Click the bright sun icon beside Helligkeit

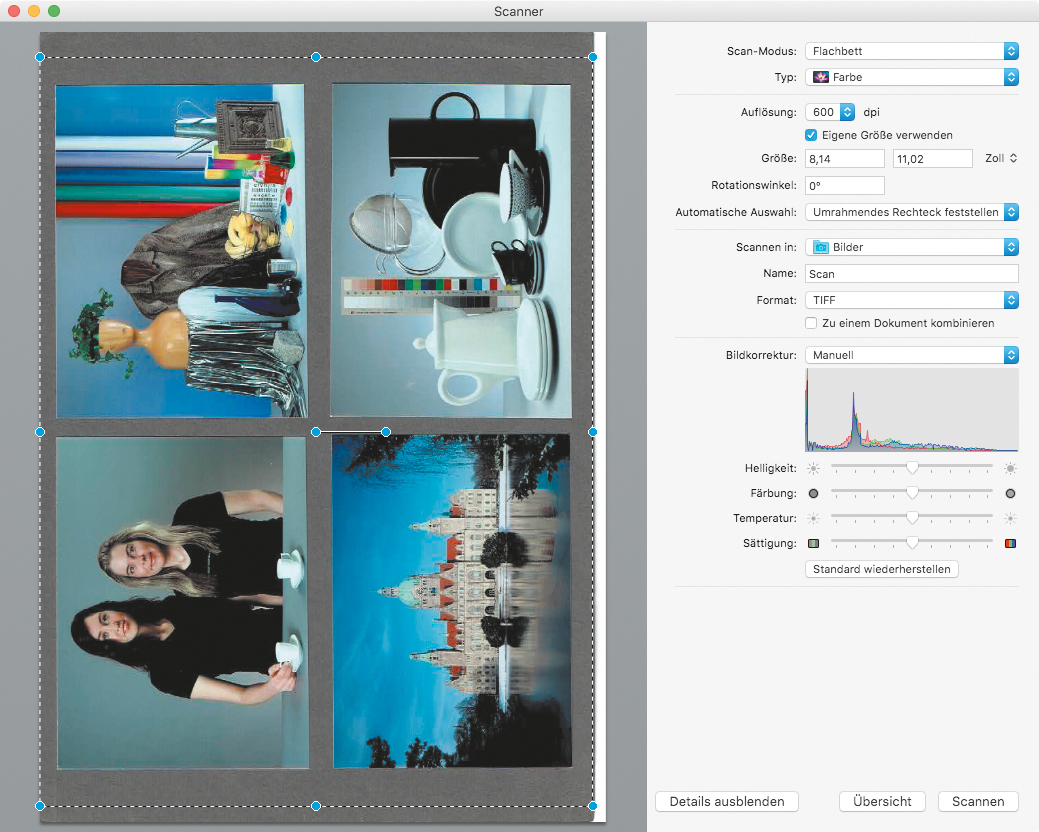coord(1011,468)
